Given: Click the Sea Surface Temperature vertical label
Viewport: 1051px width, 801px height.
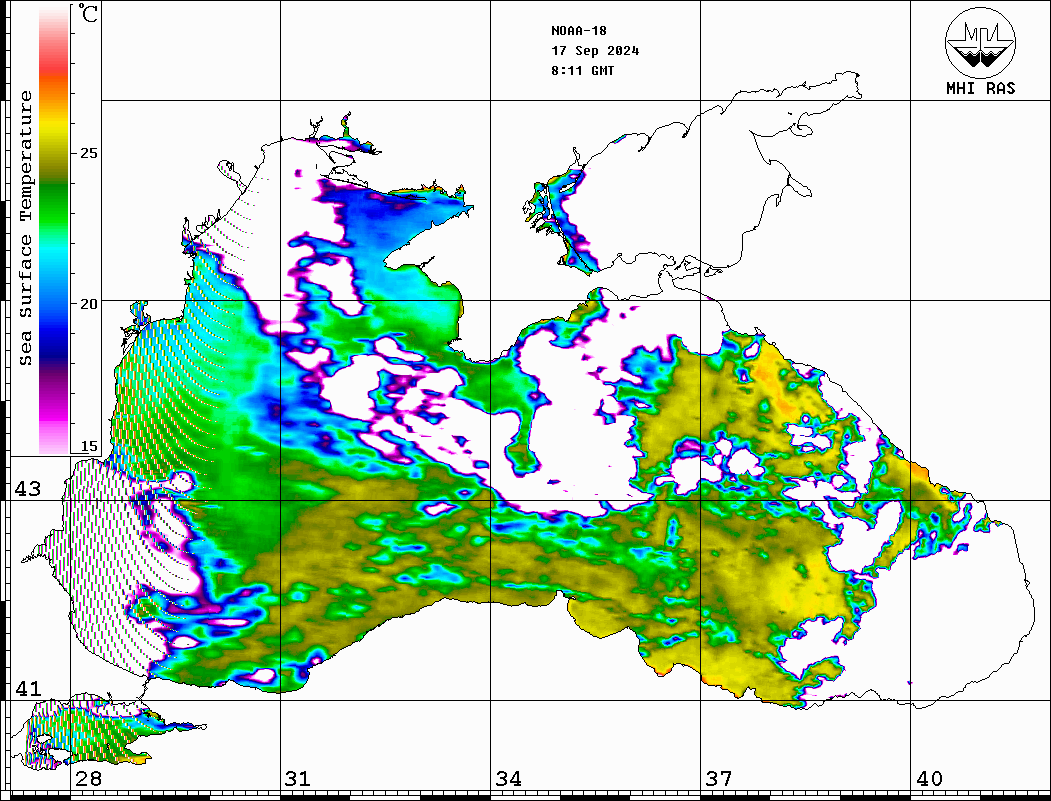Looking at the screenshot, I should (25, 229).
